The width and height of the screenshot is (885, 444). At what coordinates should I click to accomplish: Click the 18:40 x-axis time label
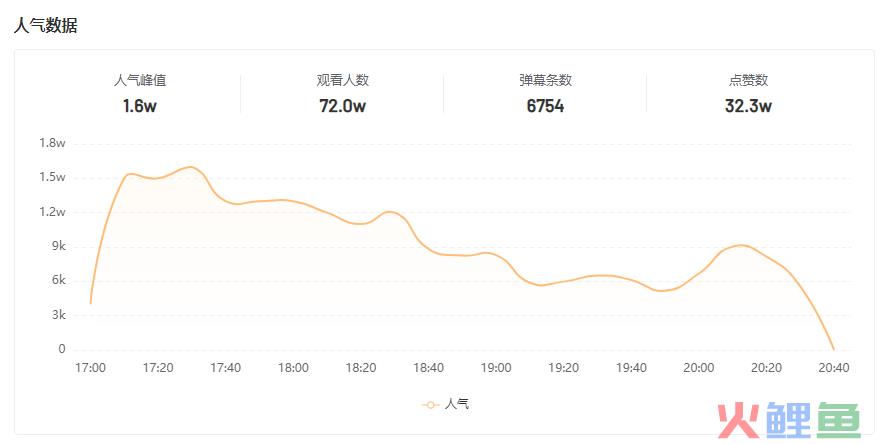click(428, 368)
